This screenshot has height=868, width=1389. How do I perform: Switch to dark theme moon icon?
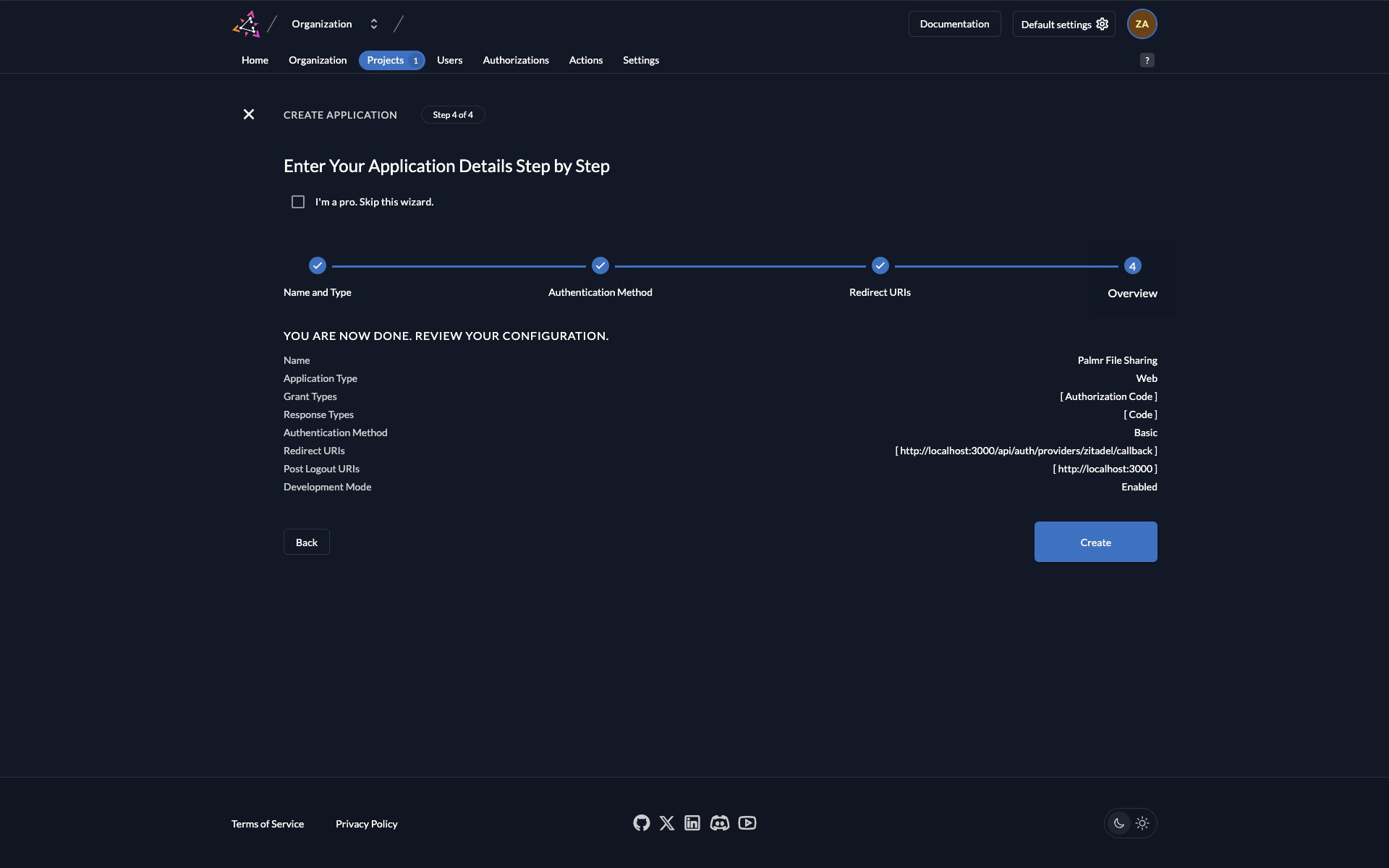click(x=1119, y=823)
